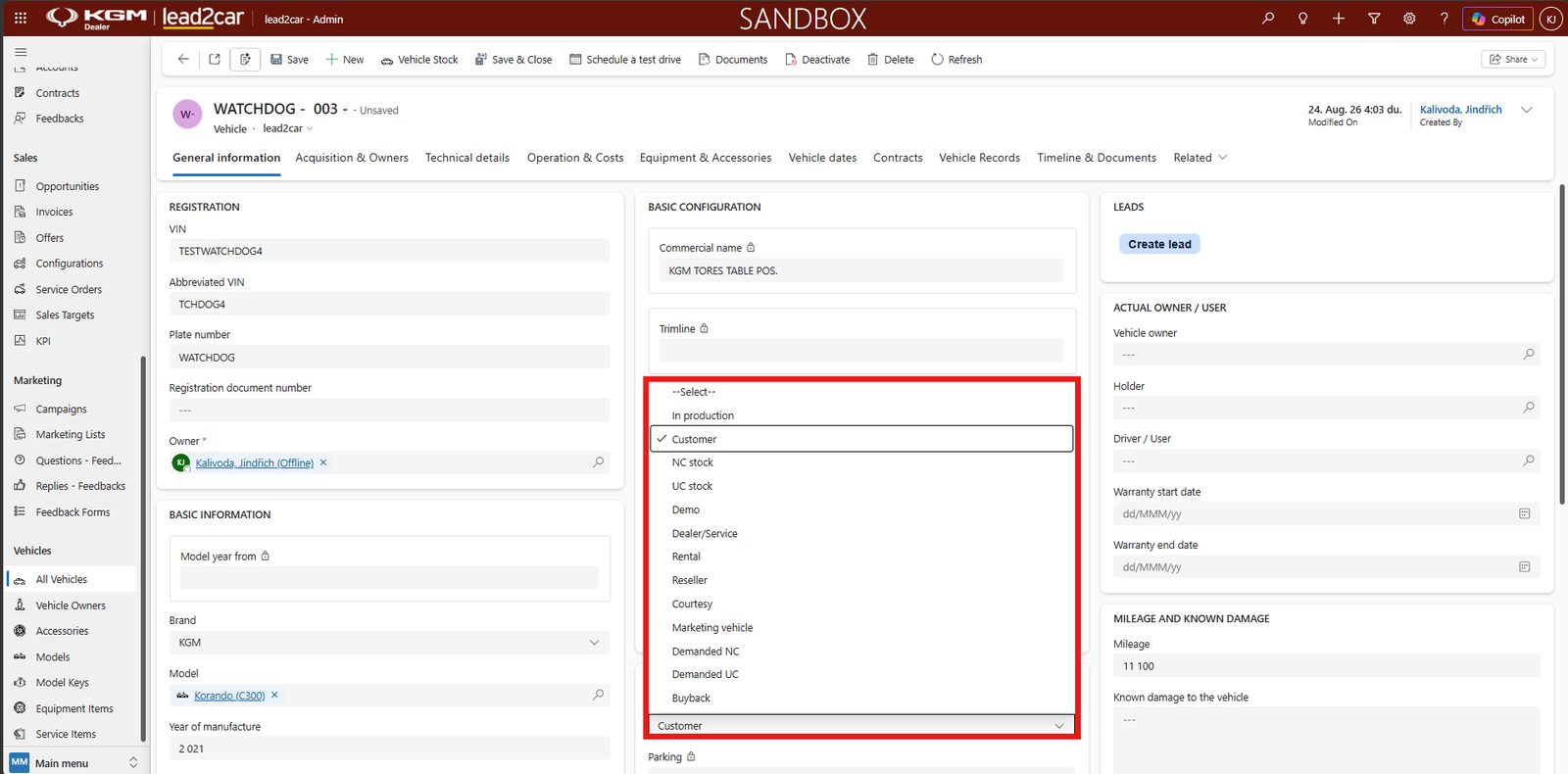
Task: Open the Technical details tab
Action: [x=467, y=158]
